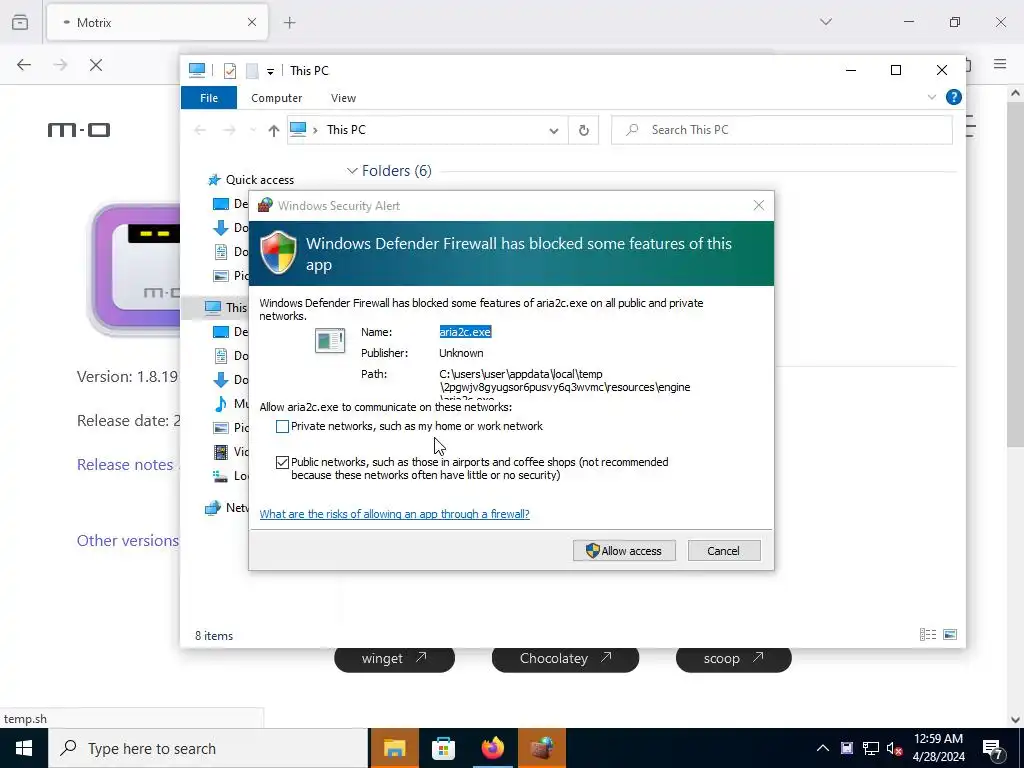Show hidden system tray icons
The width and height of the screenshot is (1024, 768).
823,748
